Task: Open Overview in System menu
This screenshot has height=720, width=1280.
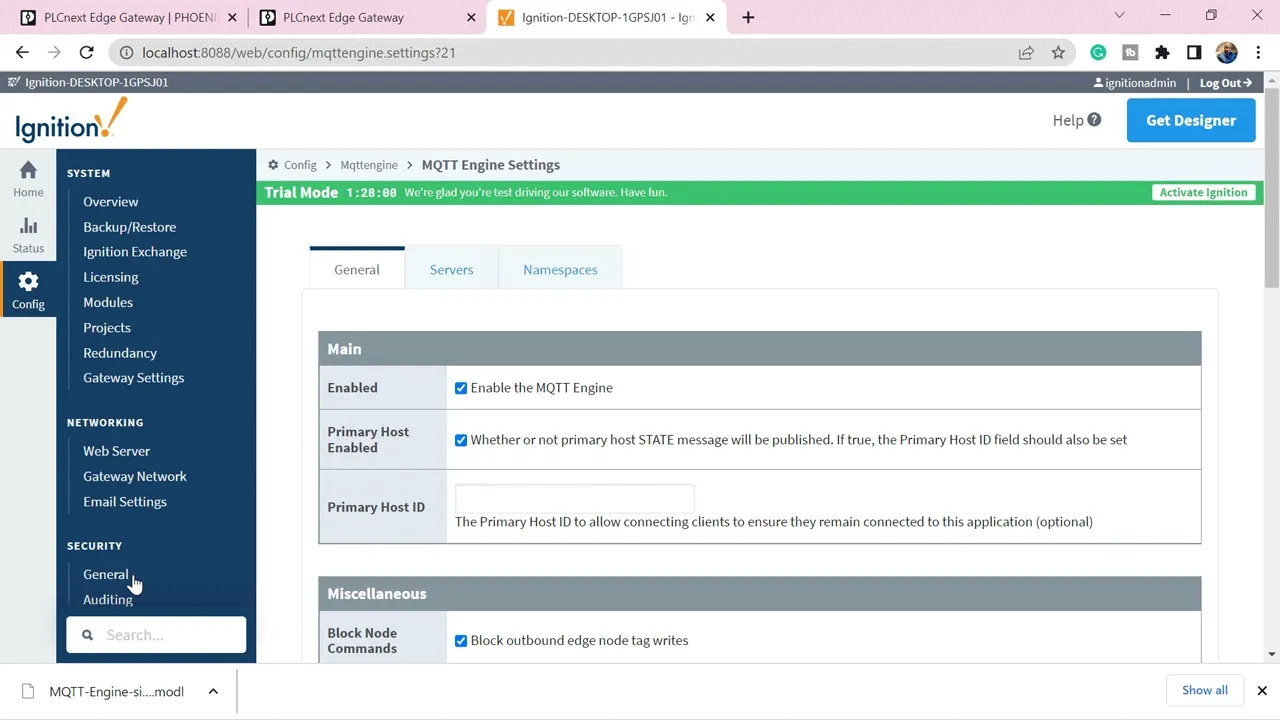Action: 110,202
